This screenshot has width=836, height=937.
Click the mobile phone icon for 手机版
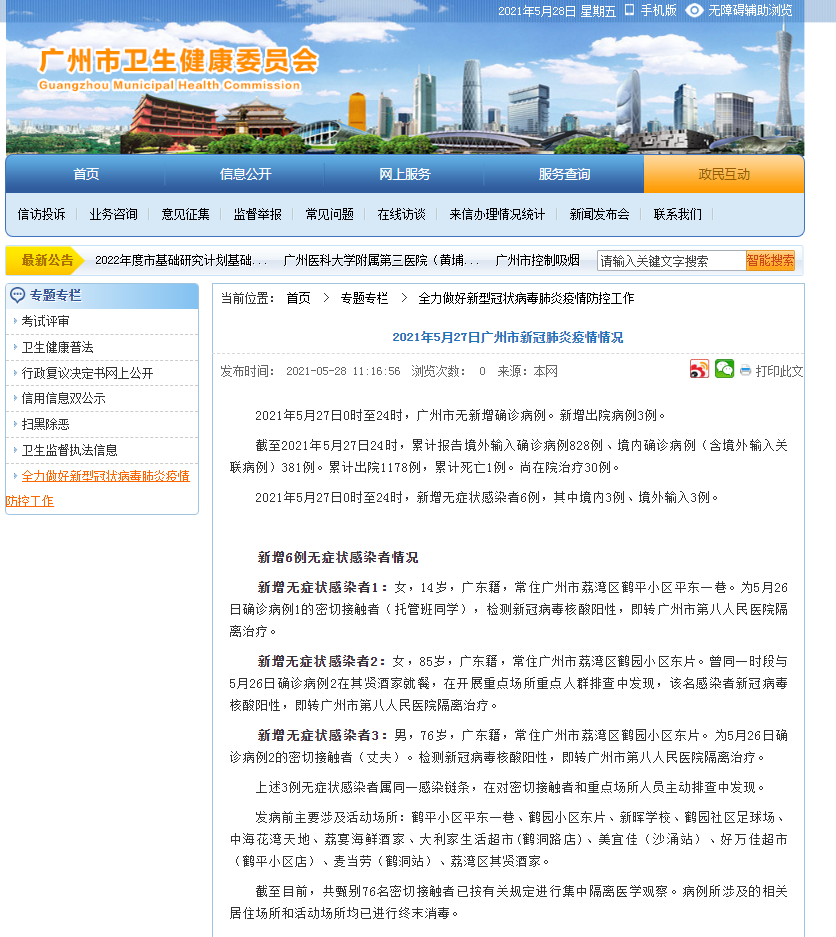[629, 10]
